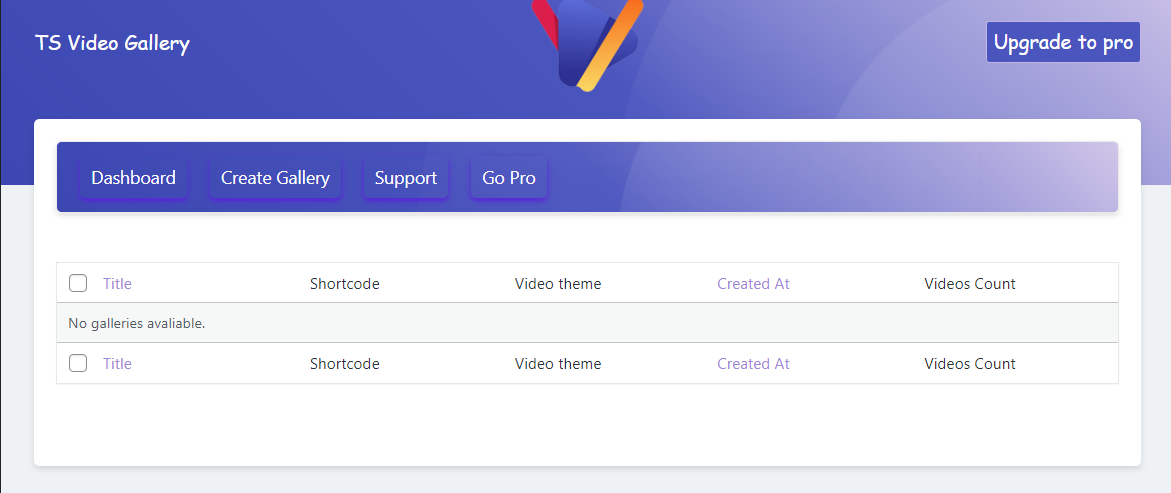The width and height of the screenshot is (1171, 493).
Task: Click Video theme in the table footer
Action: pyautogui.click(x=558, y=364)
